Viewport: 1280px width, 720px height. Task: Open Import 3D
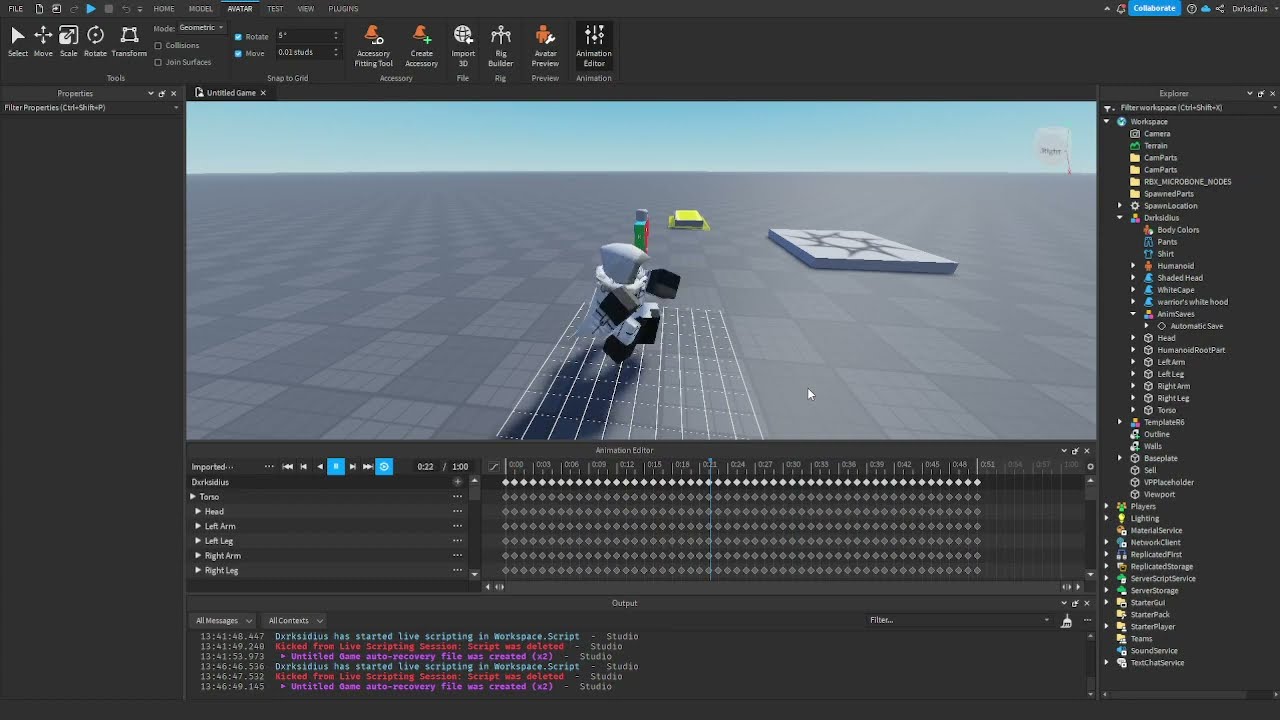click(x=463, y=46)
